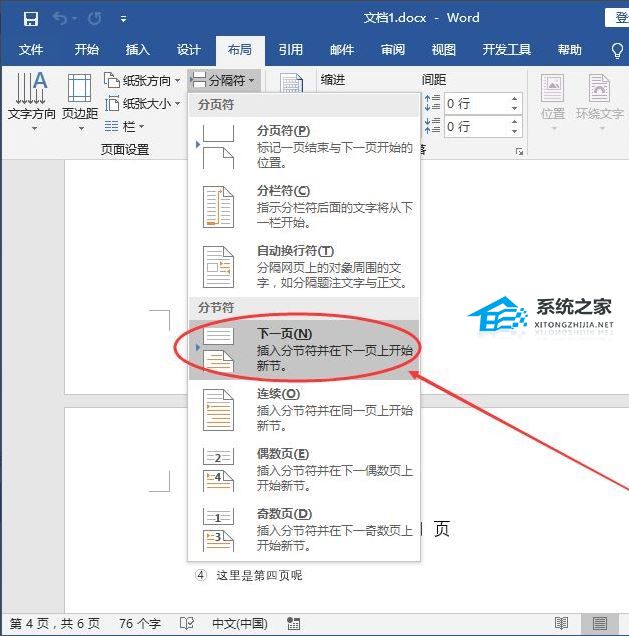Screen dimensions: 629x636
Task: Customize quick access toolbar dropdown arrow
Action: tap(123, 19)
